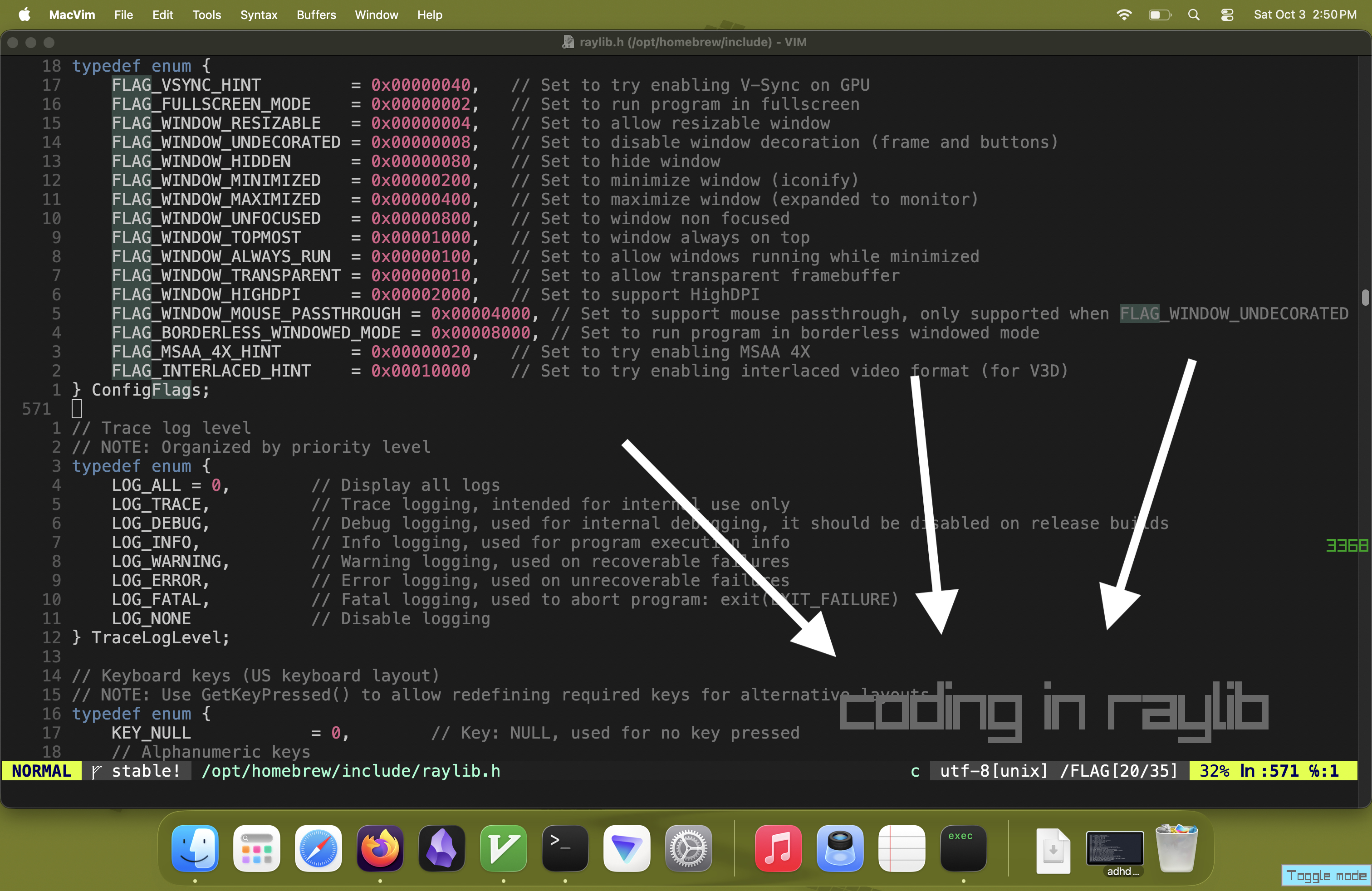Click on TraceLogLevel type name

[156, 637]
